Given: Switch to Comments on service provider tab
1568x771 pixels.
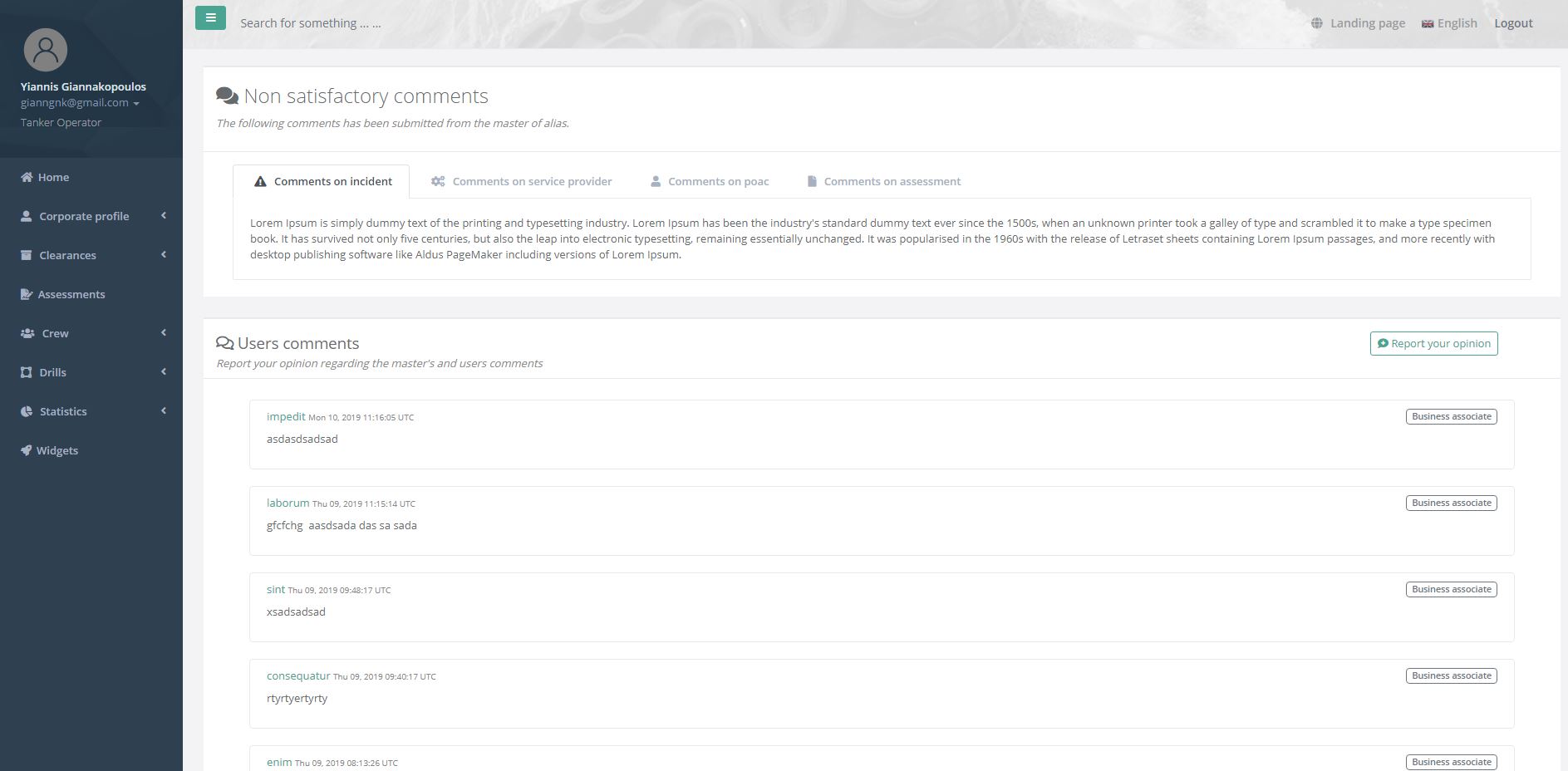Looking at the screenshot, I should click(522, 181).
